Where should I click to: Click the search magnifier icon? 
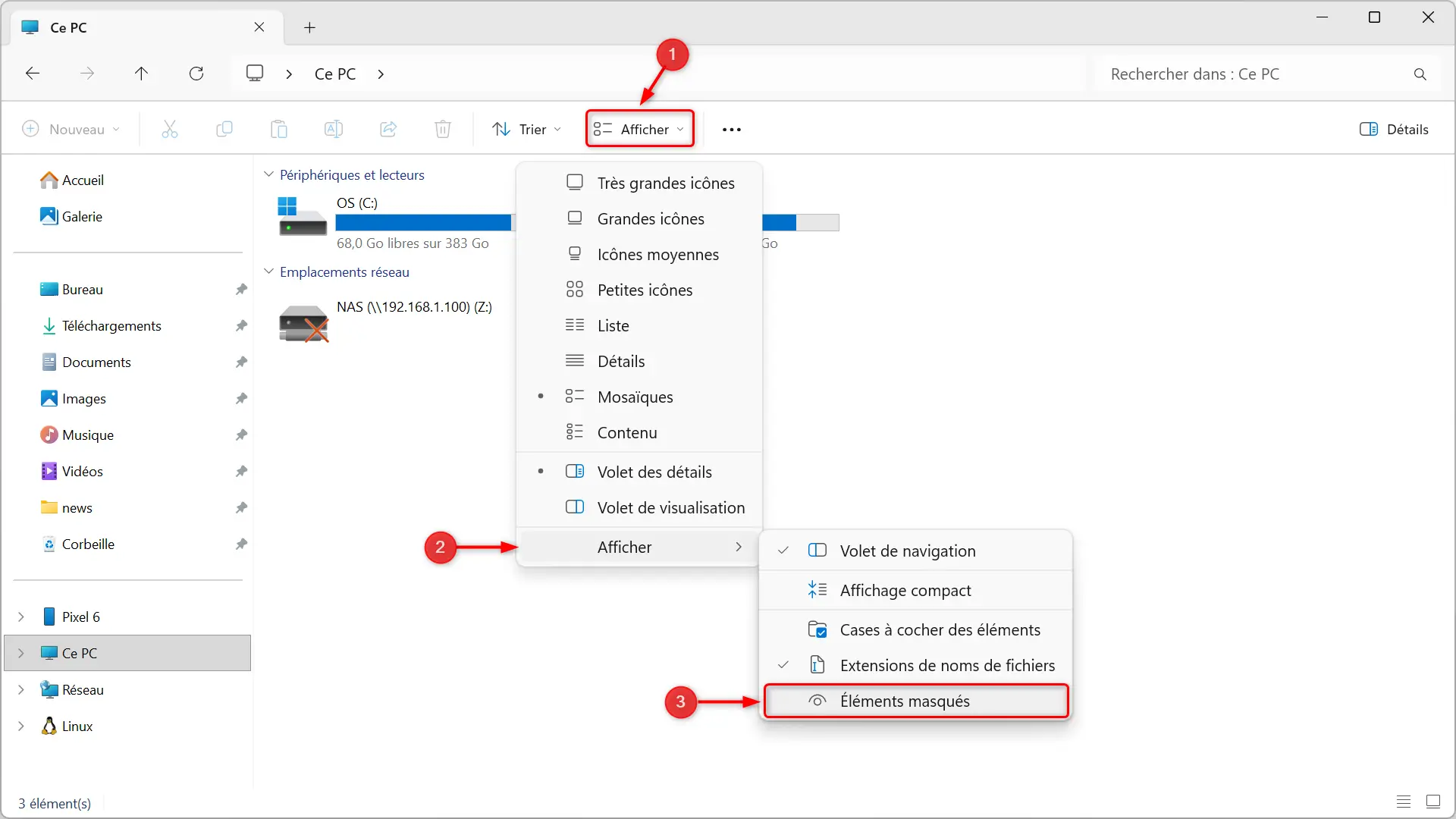(1420, 74)
